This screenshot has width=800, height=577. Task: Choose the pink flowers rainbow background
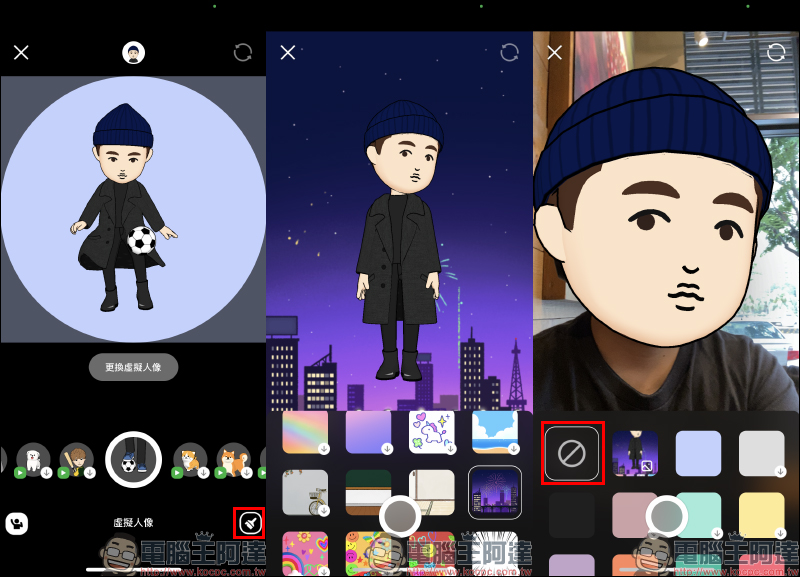pyautogui.click(x=305, y=554)
